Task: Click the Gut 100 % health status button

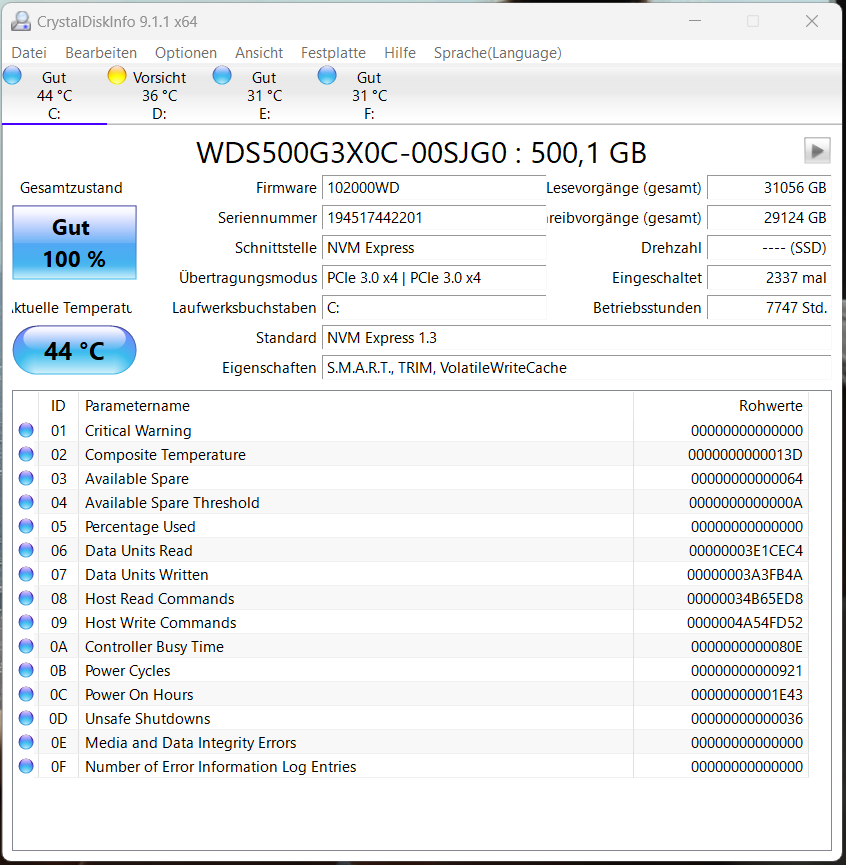Action: click(x=74, y=243)
